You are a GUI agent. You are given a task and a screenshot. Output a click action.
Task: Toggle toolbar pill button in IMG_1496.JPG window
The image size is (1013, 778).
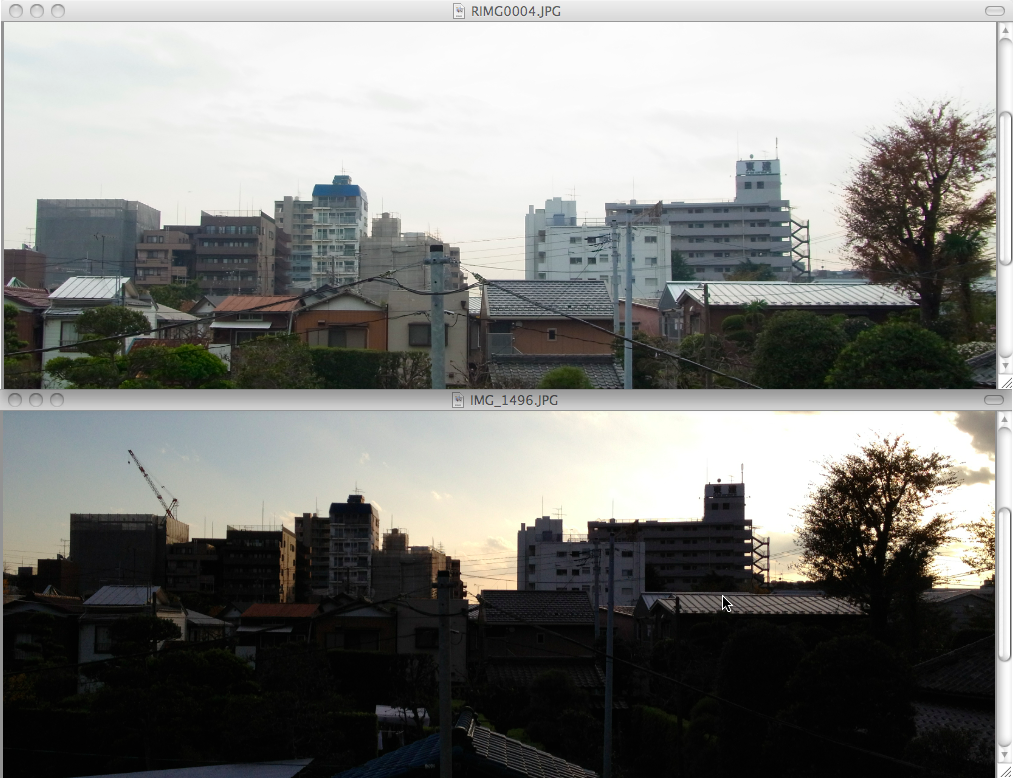click(994, 400)
